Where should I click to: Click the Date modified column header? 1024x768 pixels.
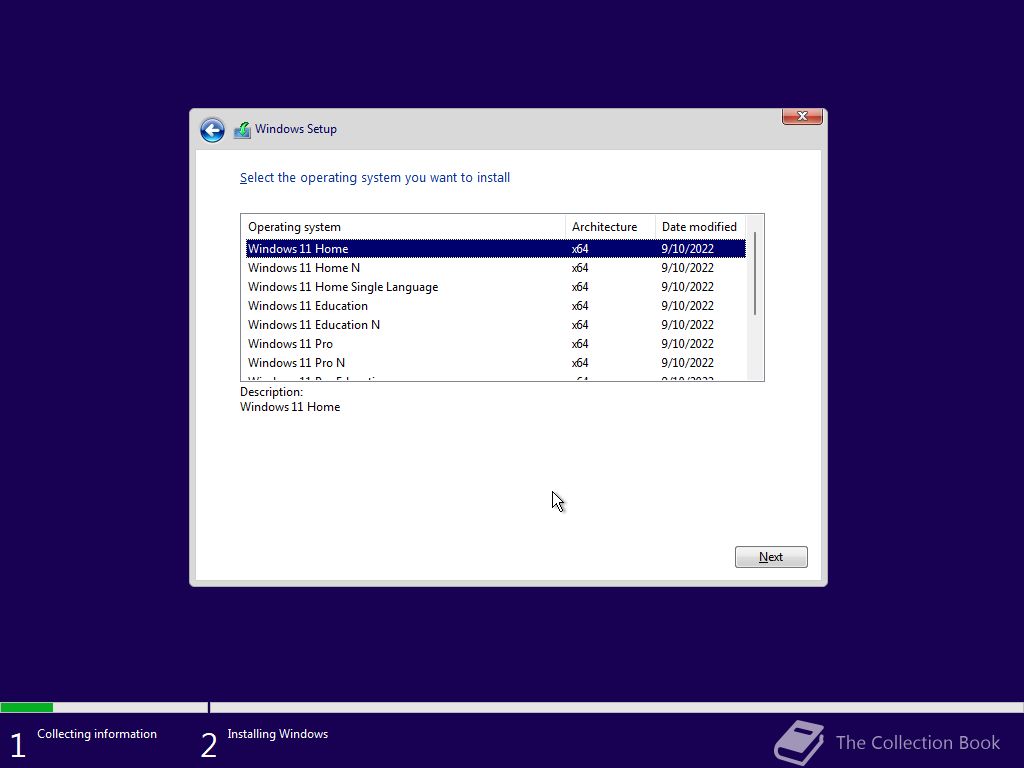(700, 227)
